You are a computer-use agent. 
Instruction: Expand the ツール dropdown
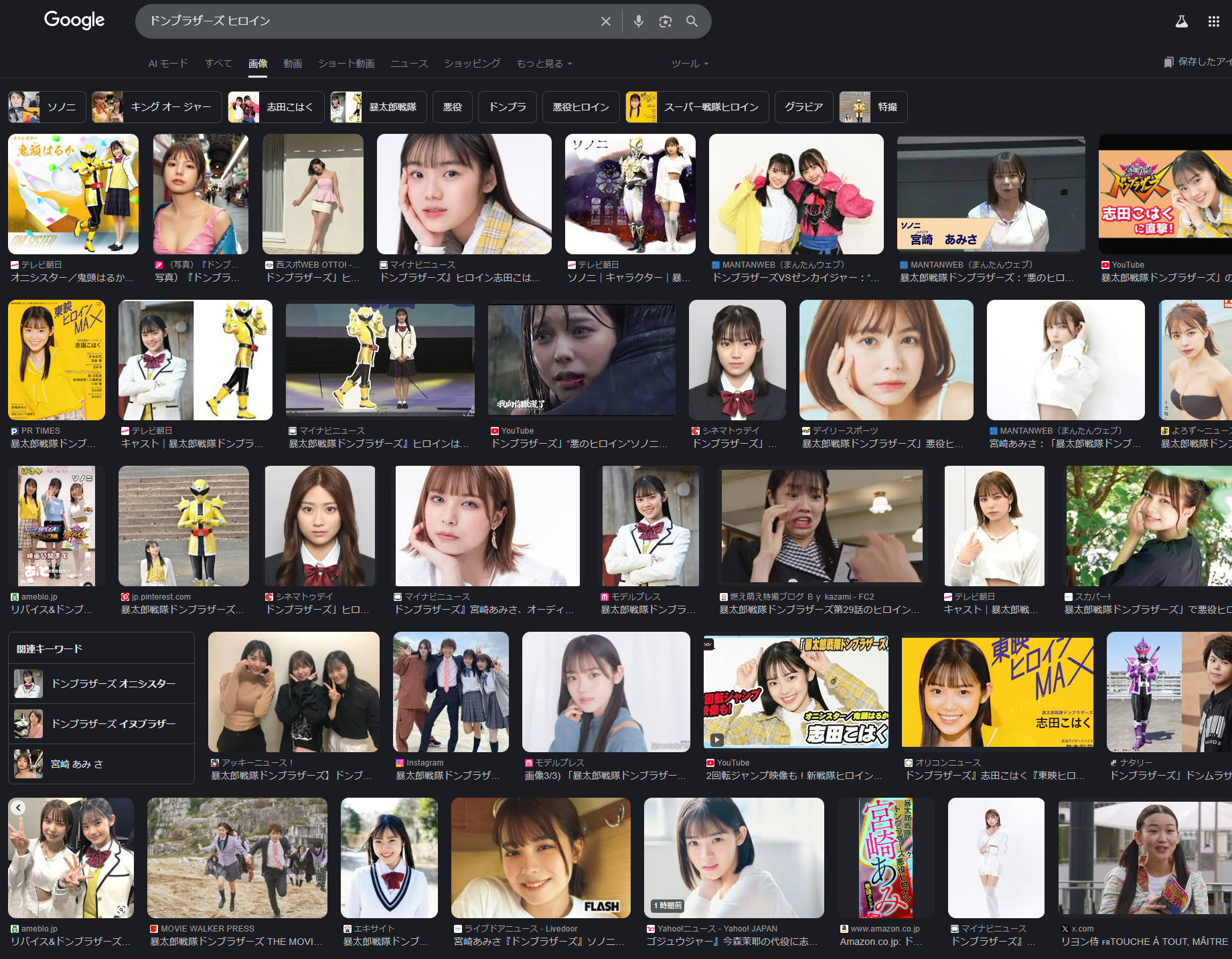[x=690, y=64]
